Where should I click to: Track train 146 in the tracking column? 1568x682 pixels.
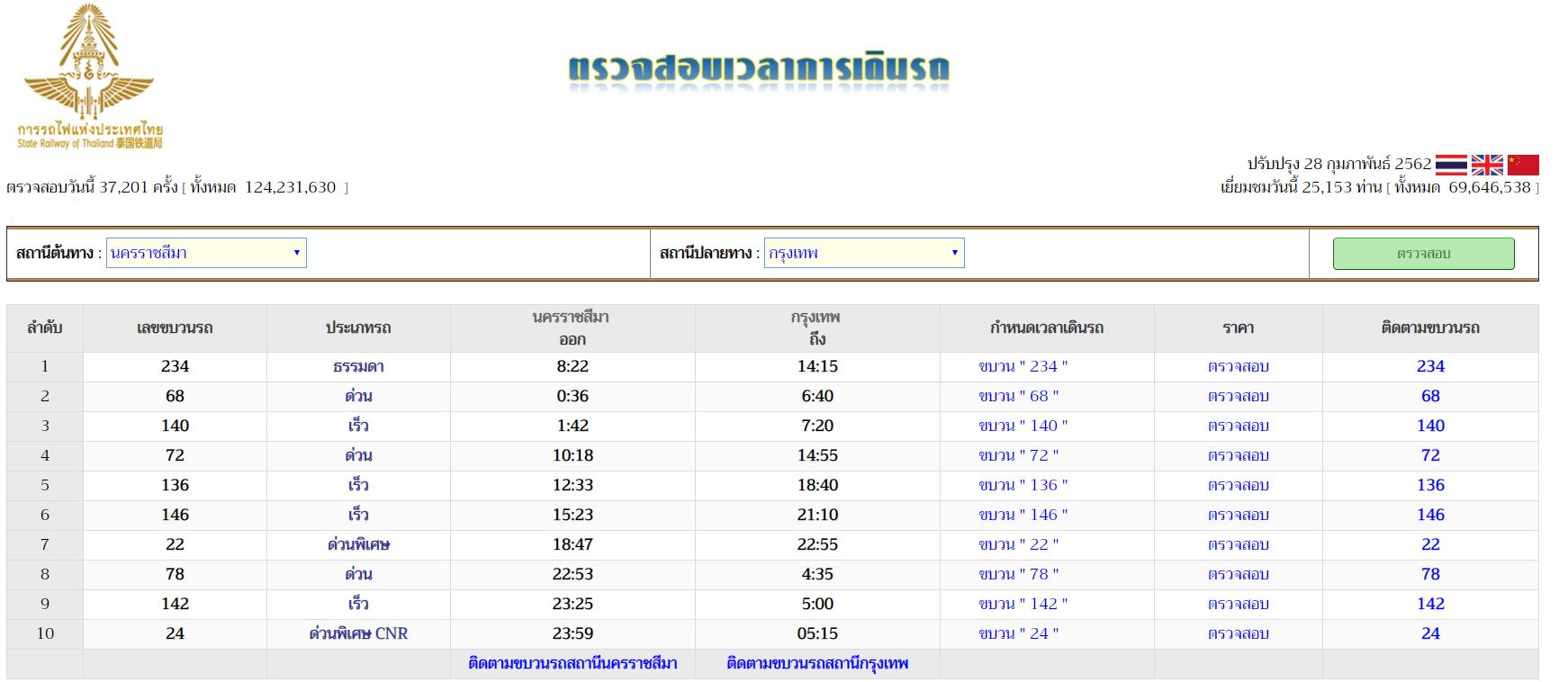point(1430,515)
